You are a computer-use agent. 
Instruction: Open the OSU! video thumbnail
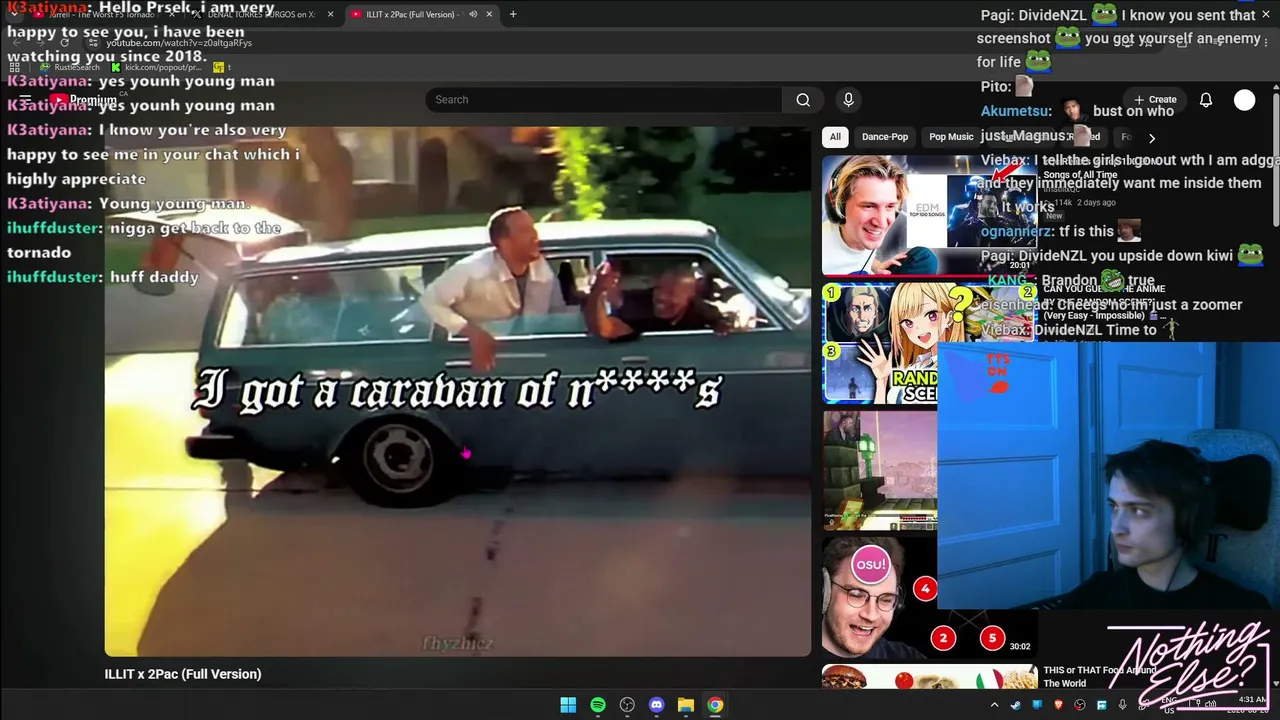point(929,598)
